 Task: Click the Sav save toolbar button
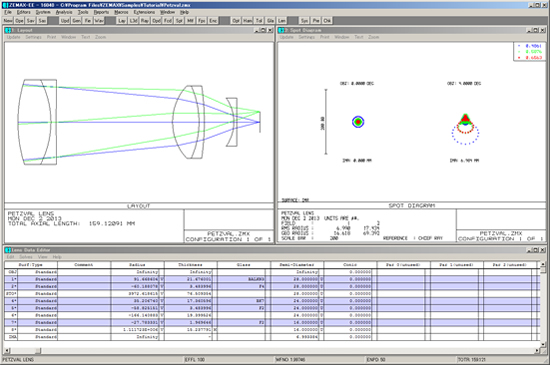click(x=31, y=21)
